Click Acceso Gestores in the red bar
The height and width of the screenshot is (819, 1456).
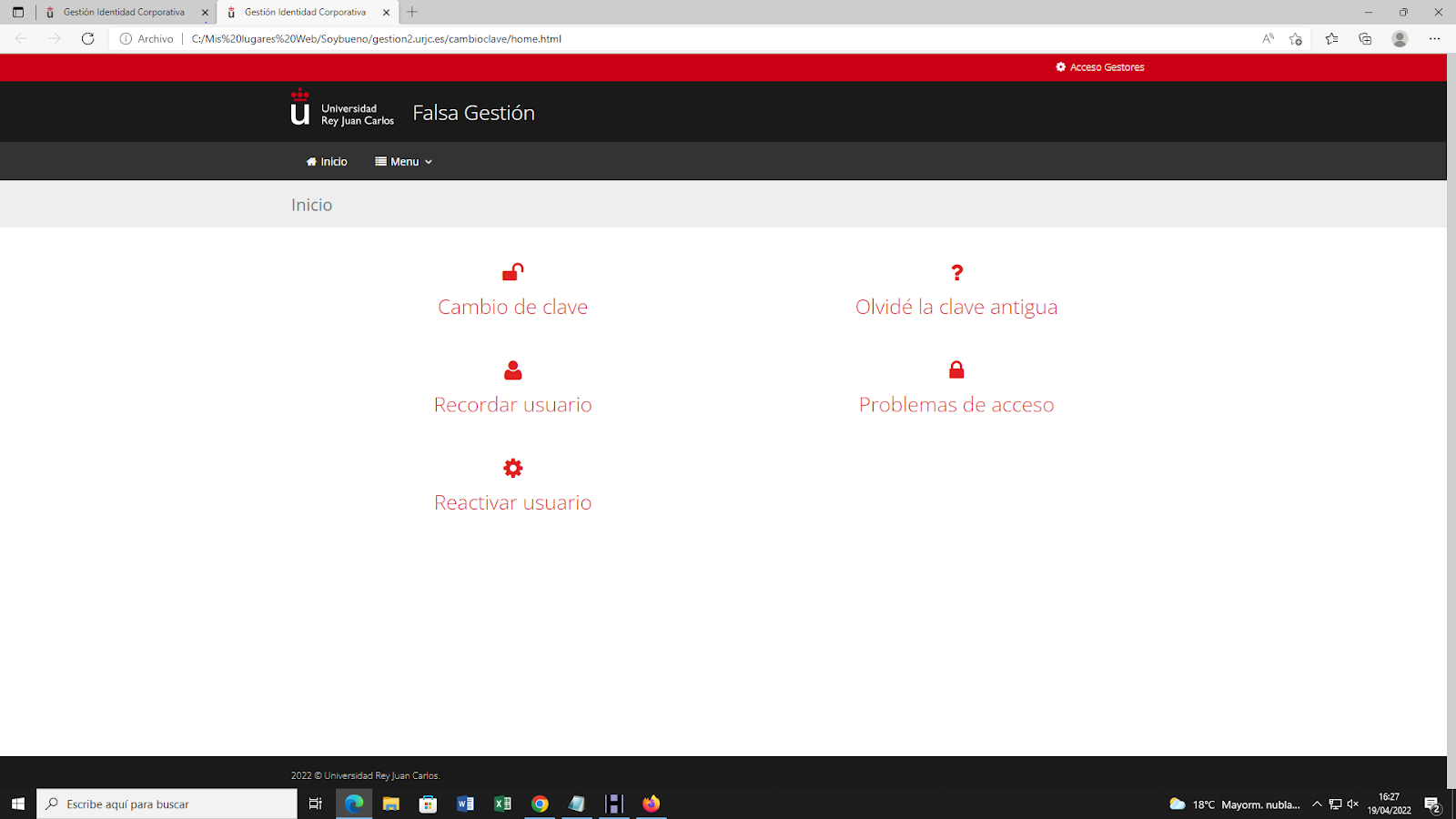point(1100,67)
